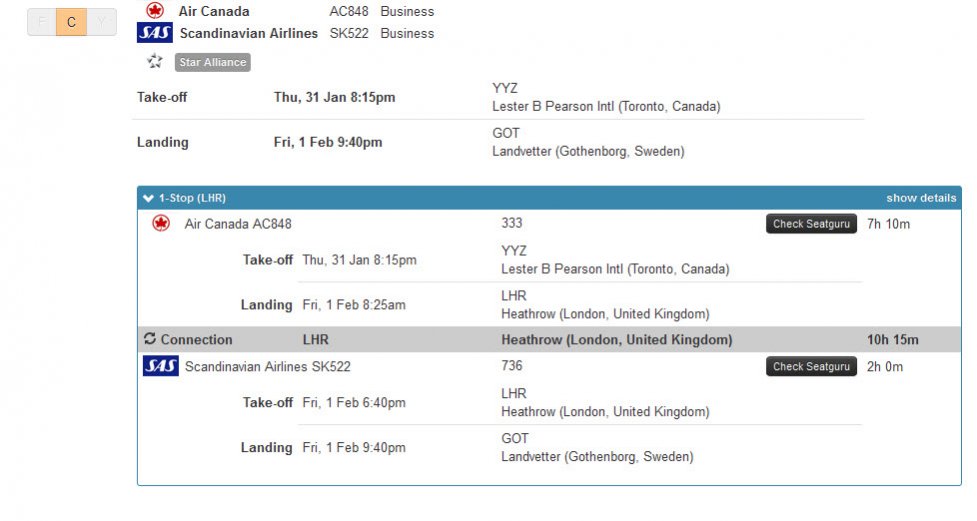The width and height of the screenshot is (977, 521).
Task: Click the show details link
Action: tap(920, 198)
